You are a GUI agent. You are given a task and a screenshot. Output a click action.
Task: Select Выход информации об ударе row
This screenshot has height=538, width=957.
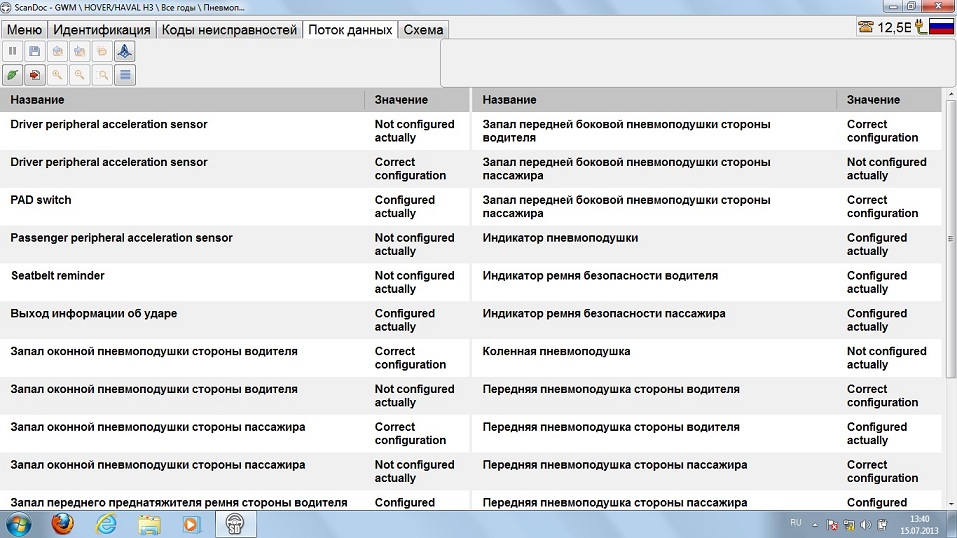235,320
